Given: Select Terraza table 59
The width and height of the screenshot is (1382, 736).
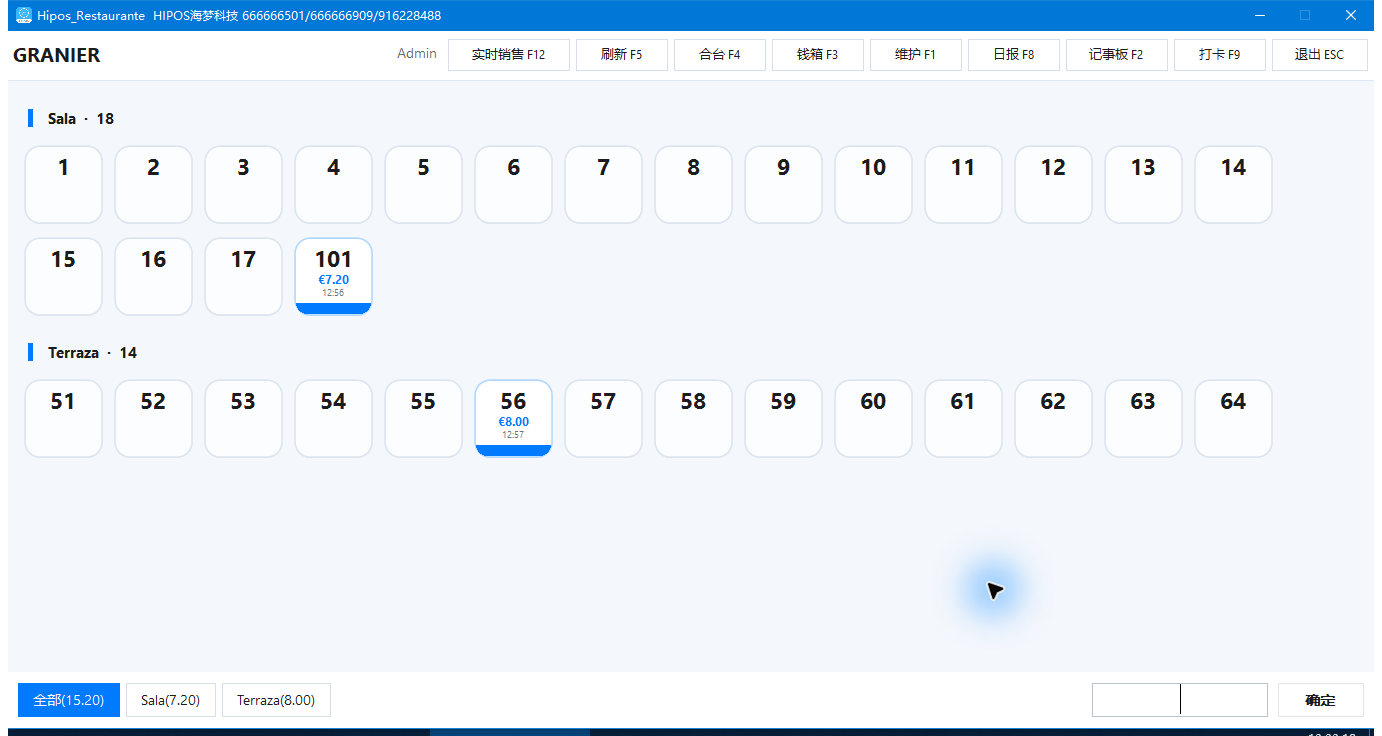Looking at the screenshot, I should (784, 419).
